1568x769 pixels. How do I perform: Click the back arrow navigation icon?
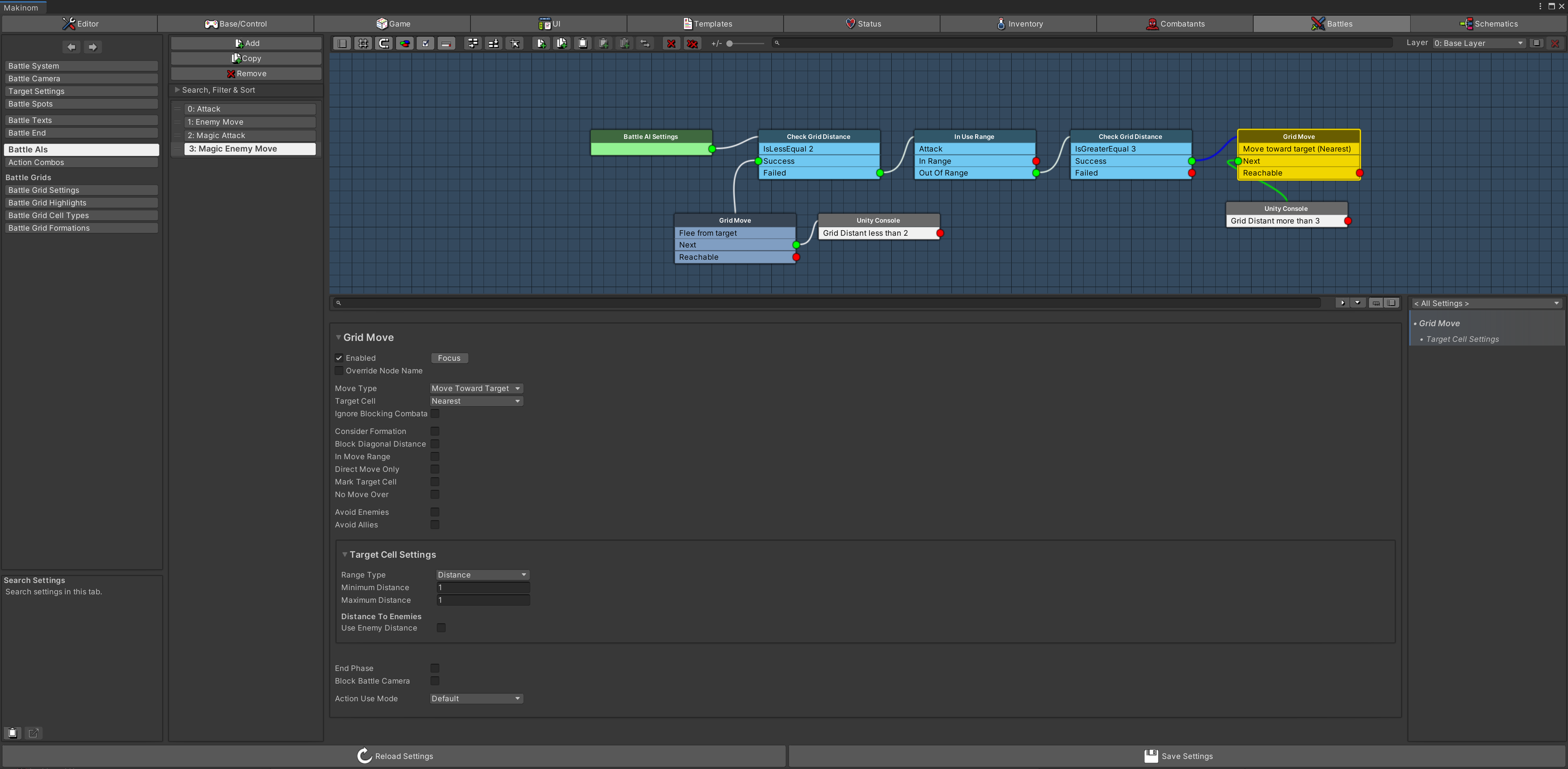(x=71, y=47)
